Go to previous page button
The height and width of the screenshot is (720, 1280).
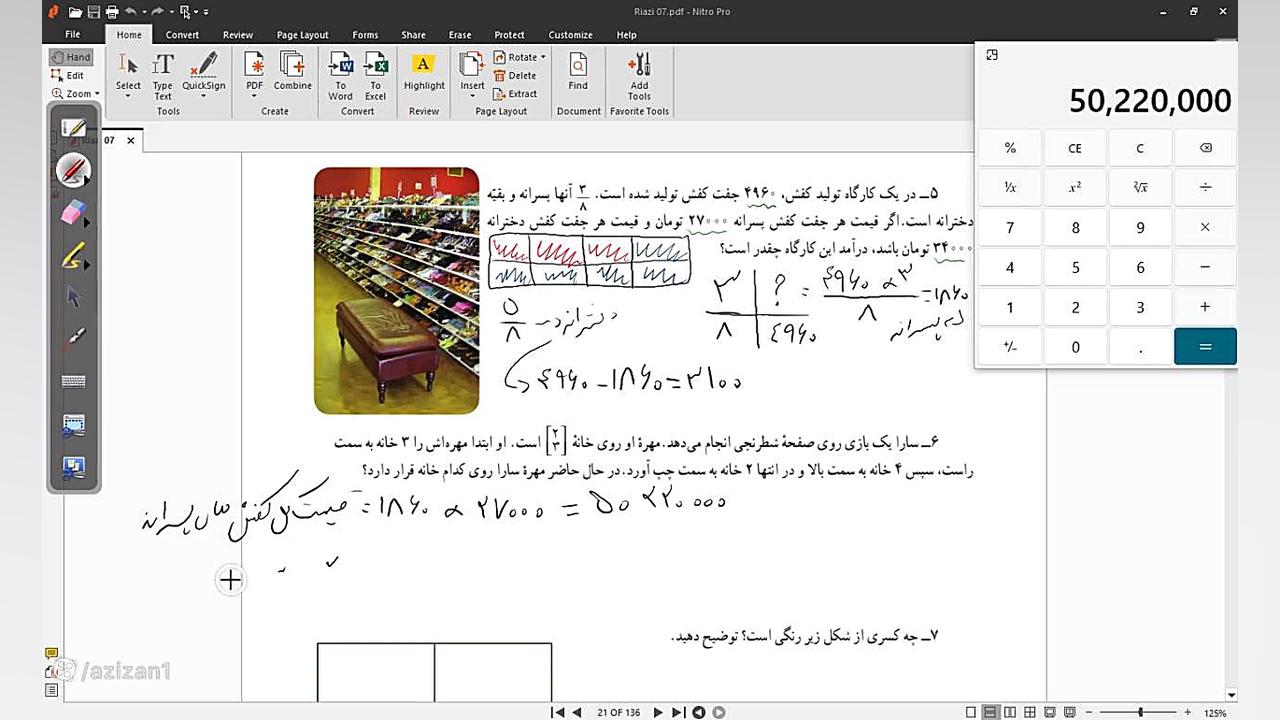point(577,712)
